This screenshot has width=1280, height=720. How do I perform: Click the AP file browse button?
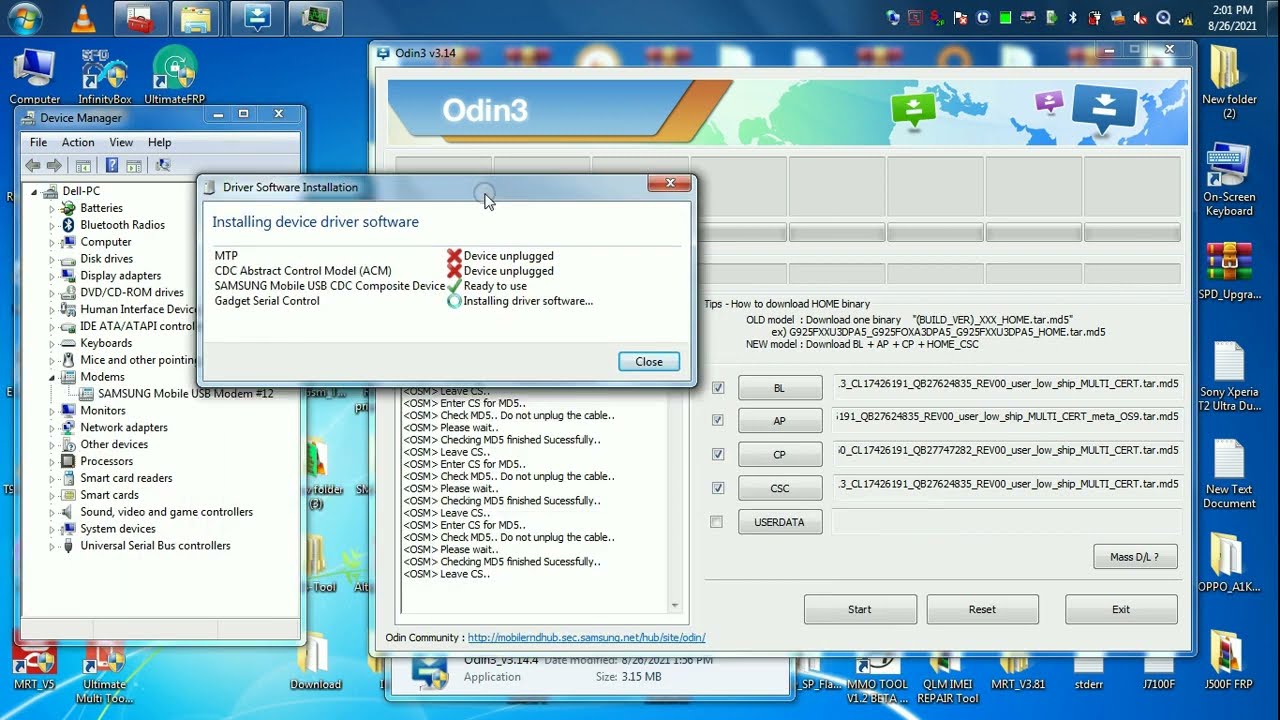point(780,421)
